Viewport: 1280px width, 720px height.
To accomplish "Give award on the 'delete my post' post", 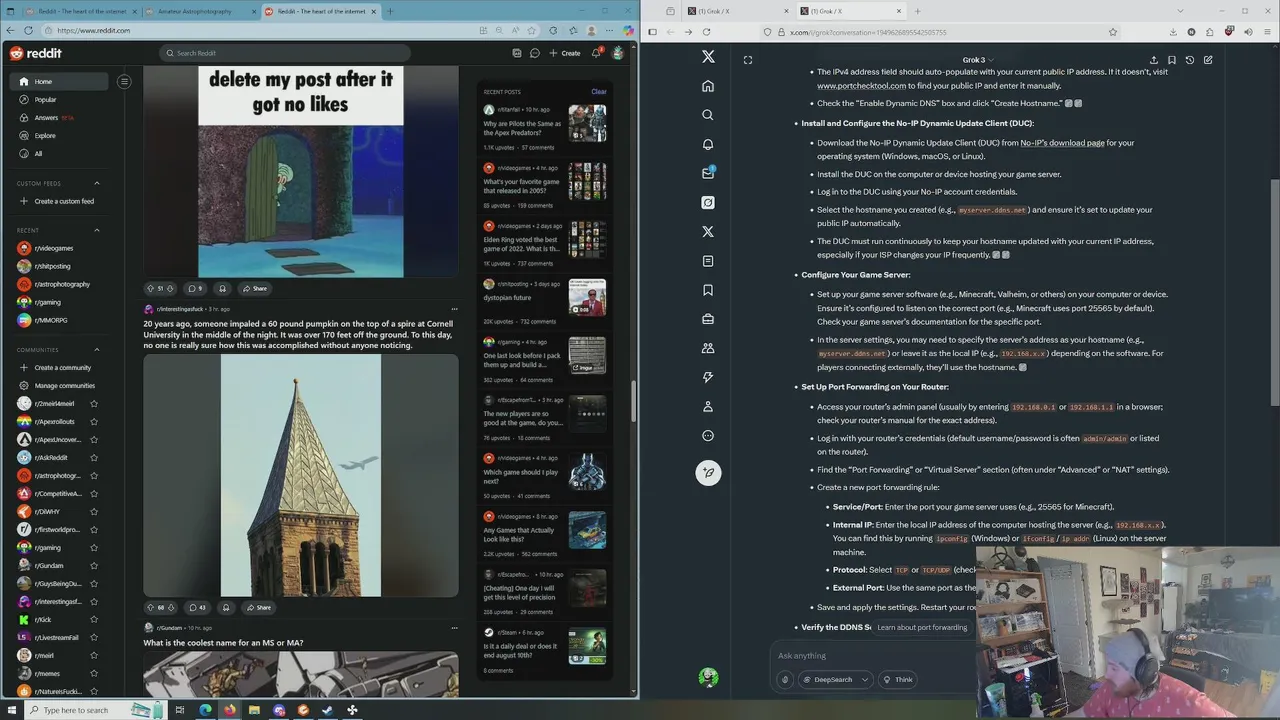I will pyautogui.click(x=222, y=288).
